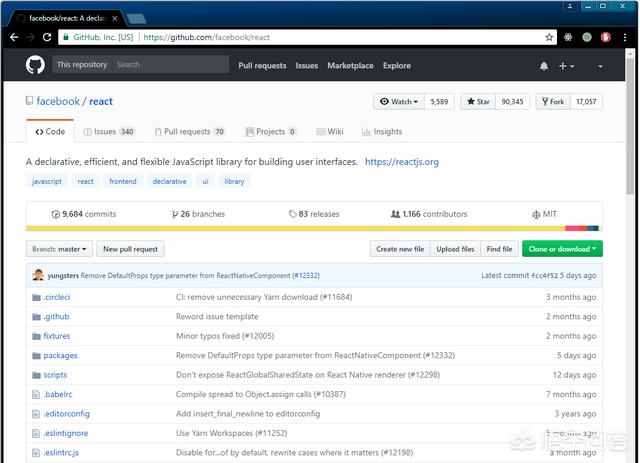
Task: Select the frontend topic tag
Action: click(x=123, y=181)
